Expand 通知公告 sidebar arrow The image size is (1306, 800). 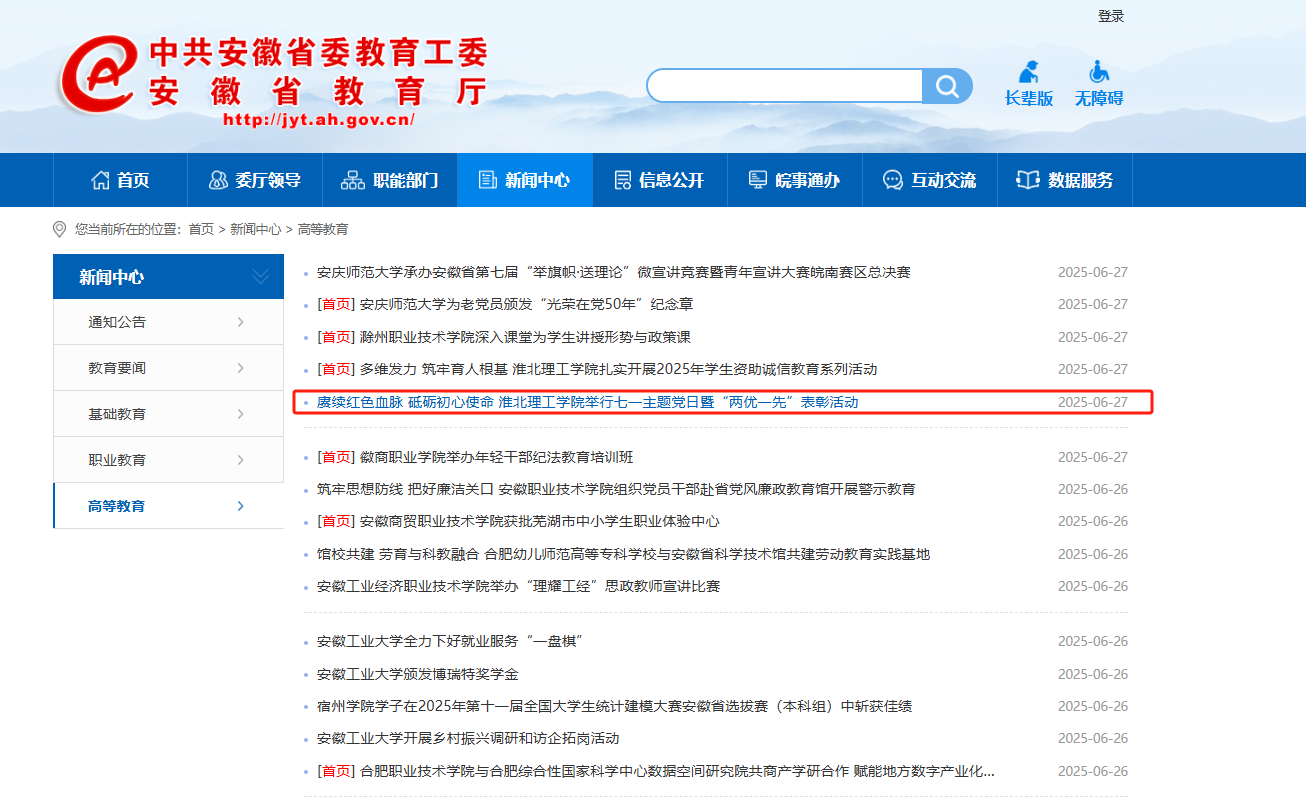(x=241, y=322)
